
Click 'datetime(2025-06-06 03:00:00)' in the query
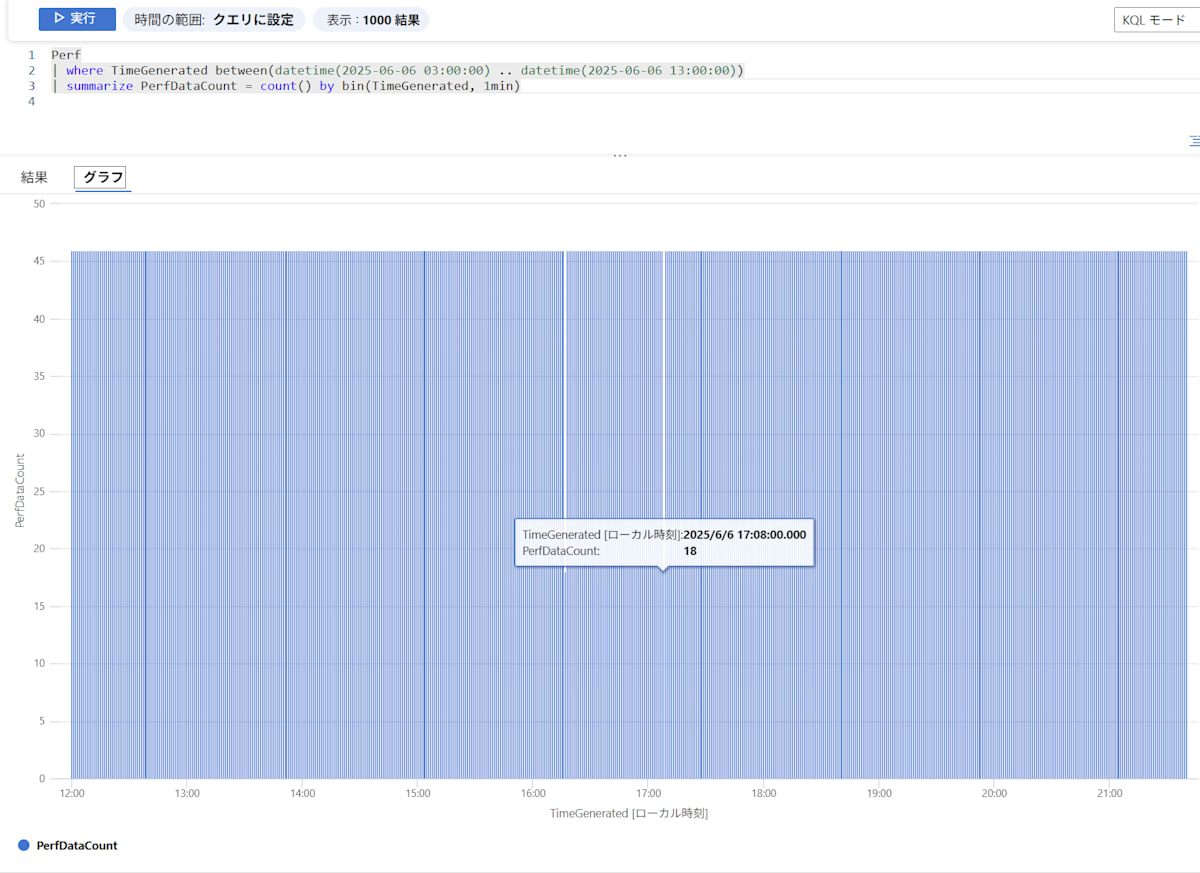[382, 70]
